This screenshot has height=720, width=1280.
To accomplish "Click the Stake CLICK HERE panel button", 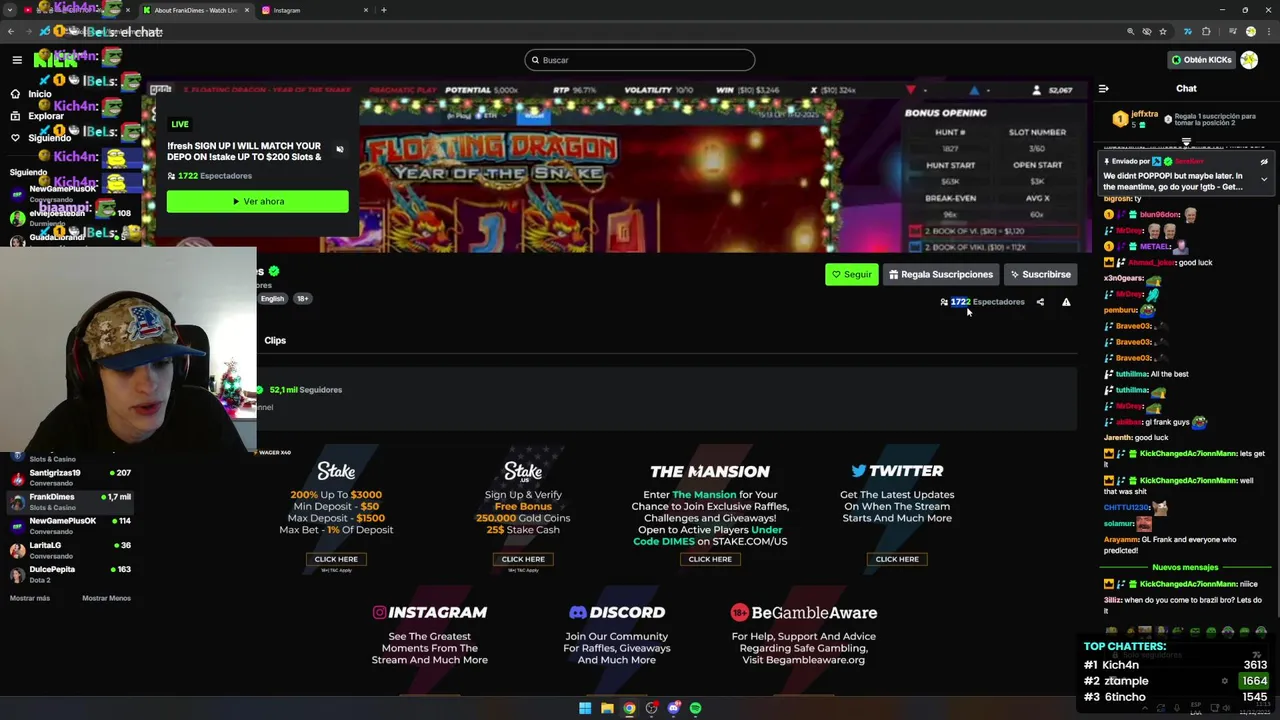I will click(336, 559).
